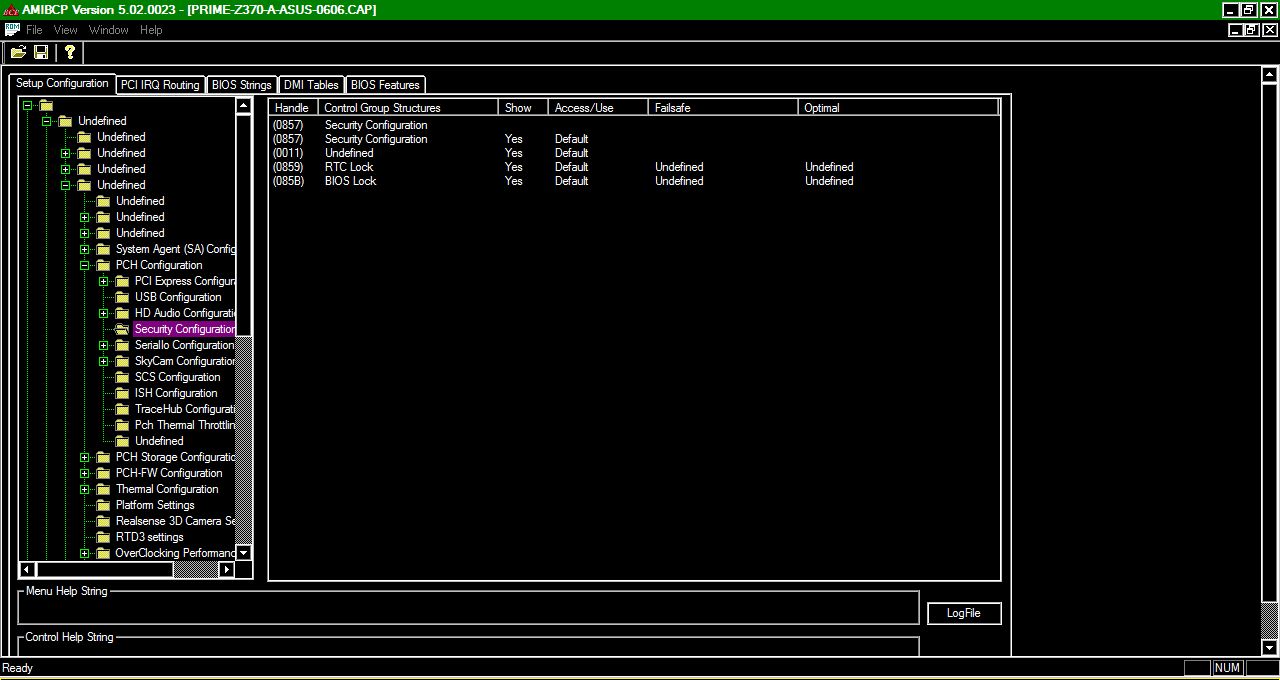Expand SkyCam Configuration node
Image resolution: width=1280 pixels, height=680 pixels.
(x=103, y=361)
